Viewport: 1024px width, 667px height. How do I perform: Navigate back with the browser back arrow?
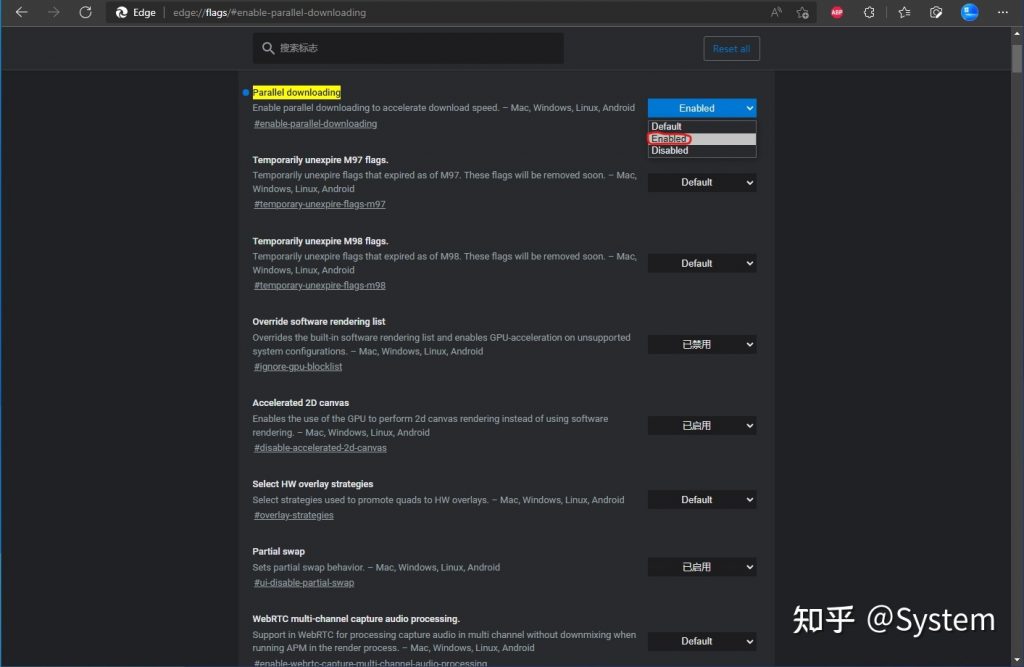pos(22,12)
